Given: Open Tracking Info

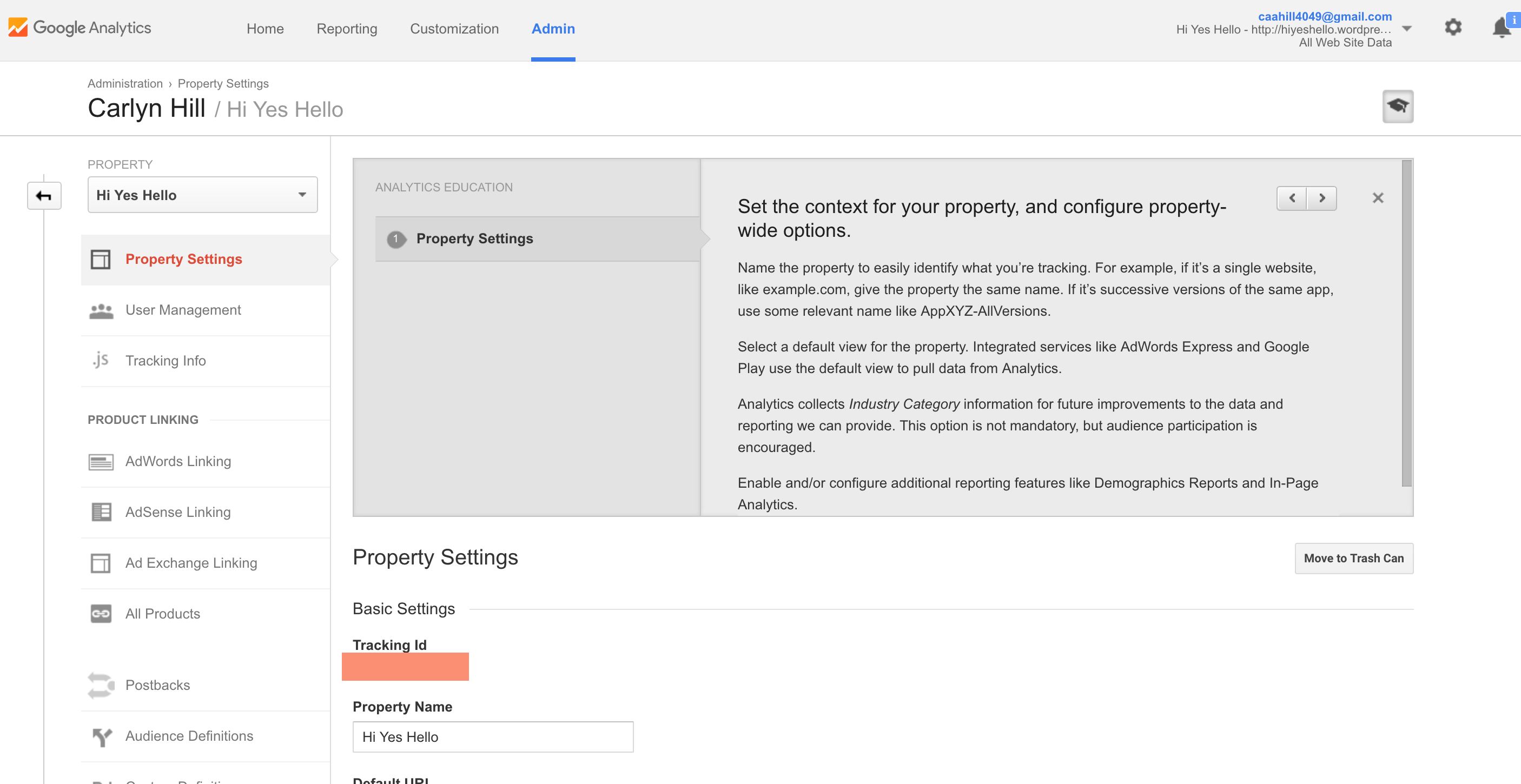Looking at the screenshot, I should tap(206, 361).
